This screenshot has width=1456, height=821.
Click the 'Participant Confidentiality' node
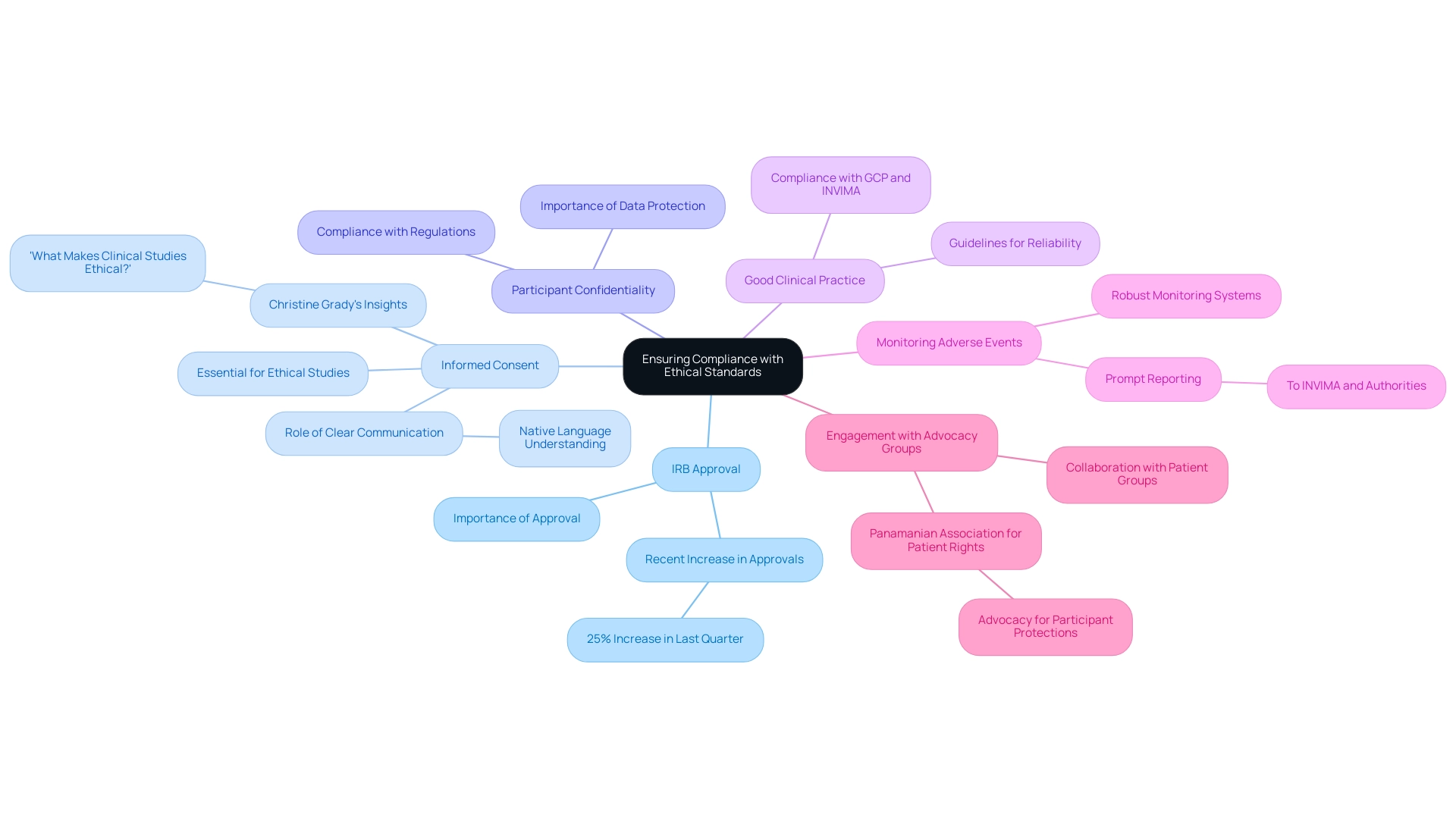583,289
